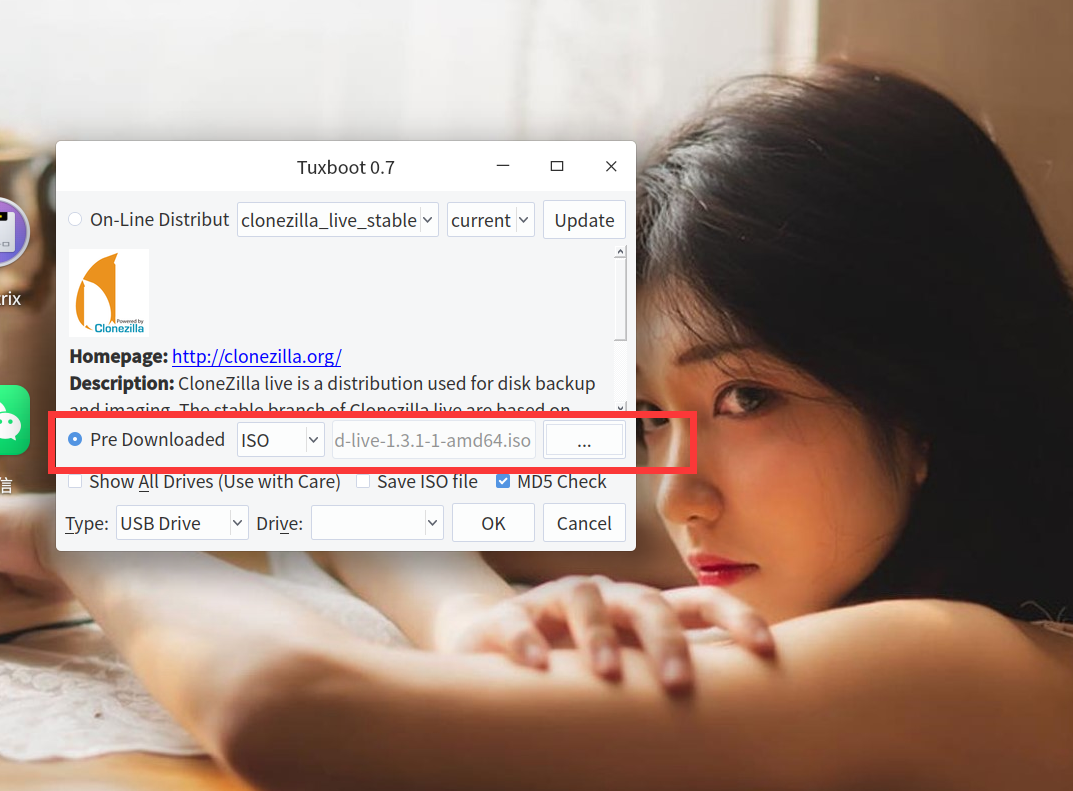1073x791 pixels.
Task: Click the Cancel button
Action: 584,523
